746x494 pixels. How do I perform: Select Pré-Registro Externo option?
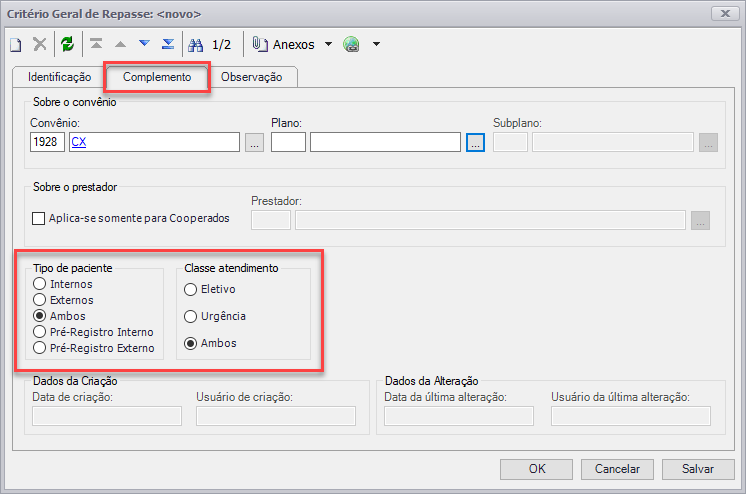point(39,348)
